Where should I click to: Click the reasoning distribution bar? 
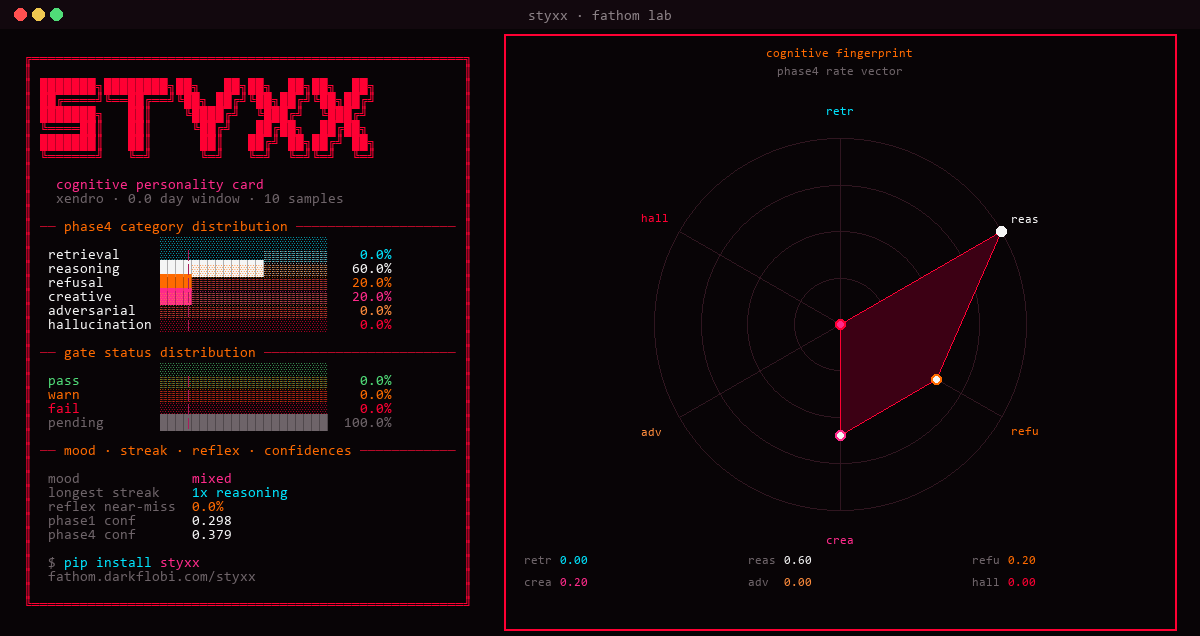(x=212, y=269)
